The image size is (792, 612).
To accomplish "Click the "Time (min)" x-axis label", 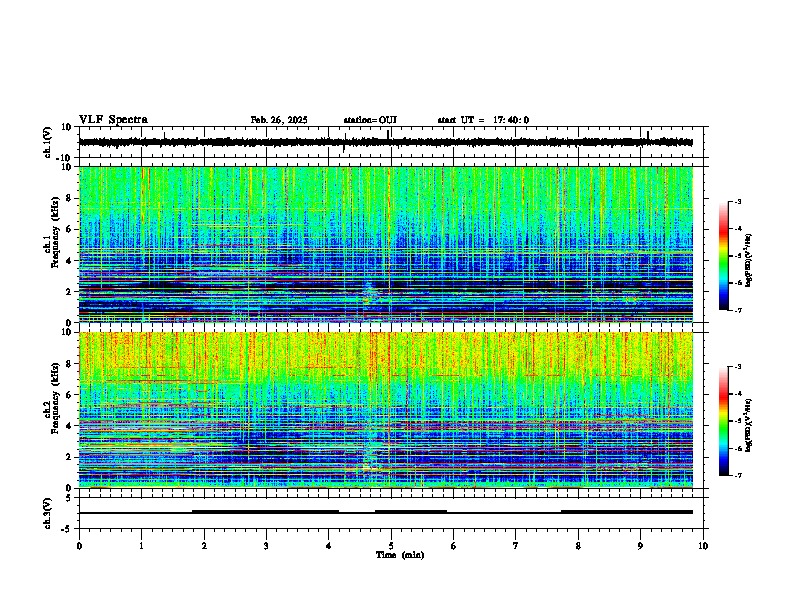I will (x=400, y=555).
